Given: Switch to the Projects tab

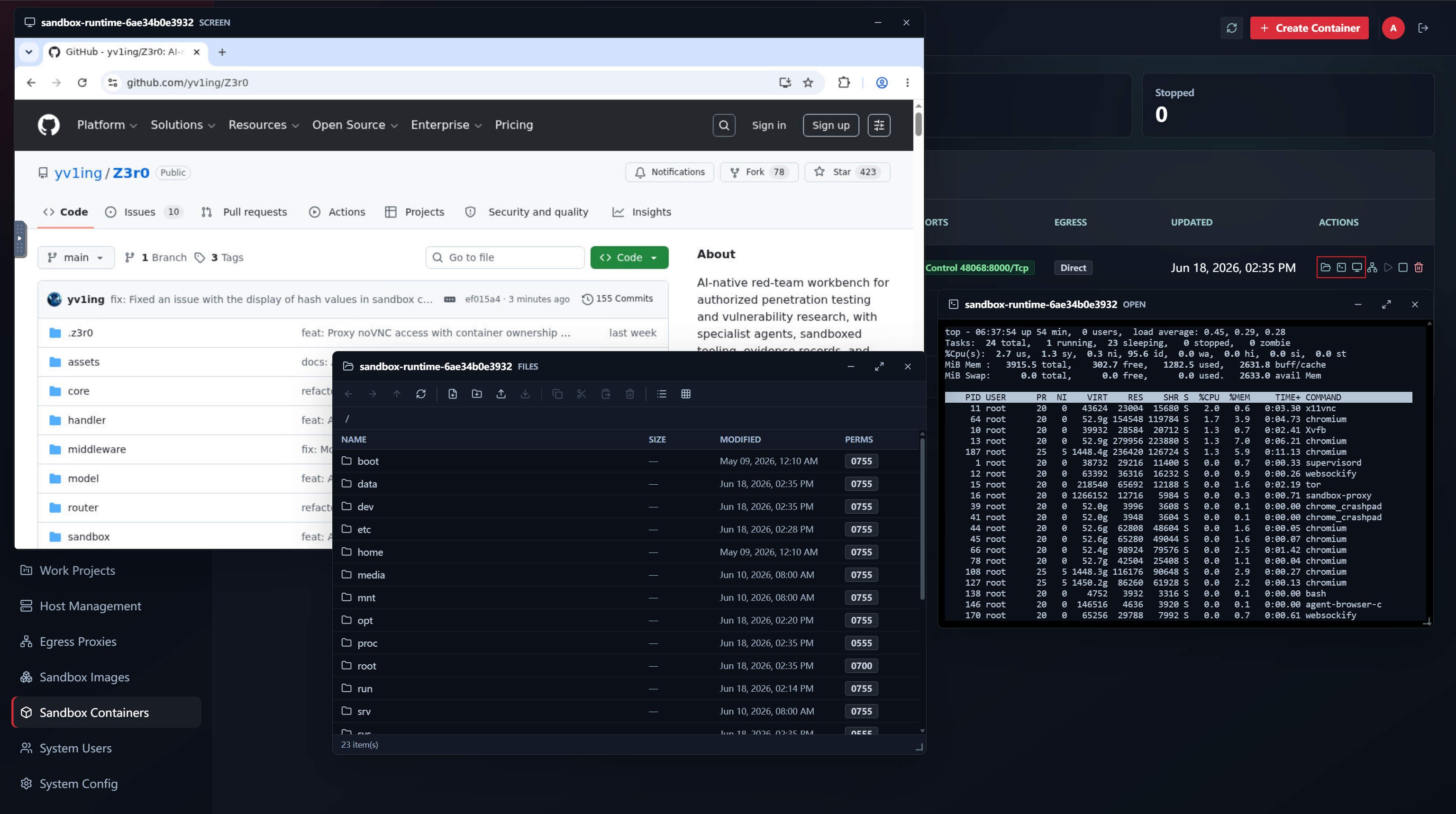Looking at the screenshot, I should 414,212.
